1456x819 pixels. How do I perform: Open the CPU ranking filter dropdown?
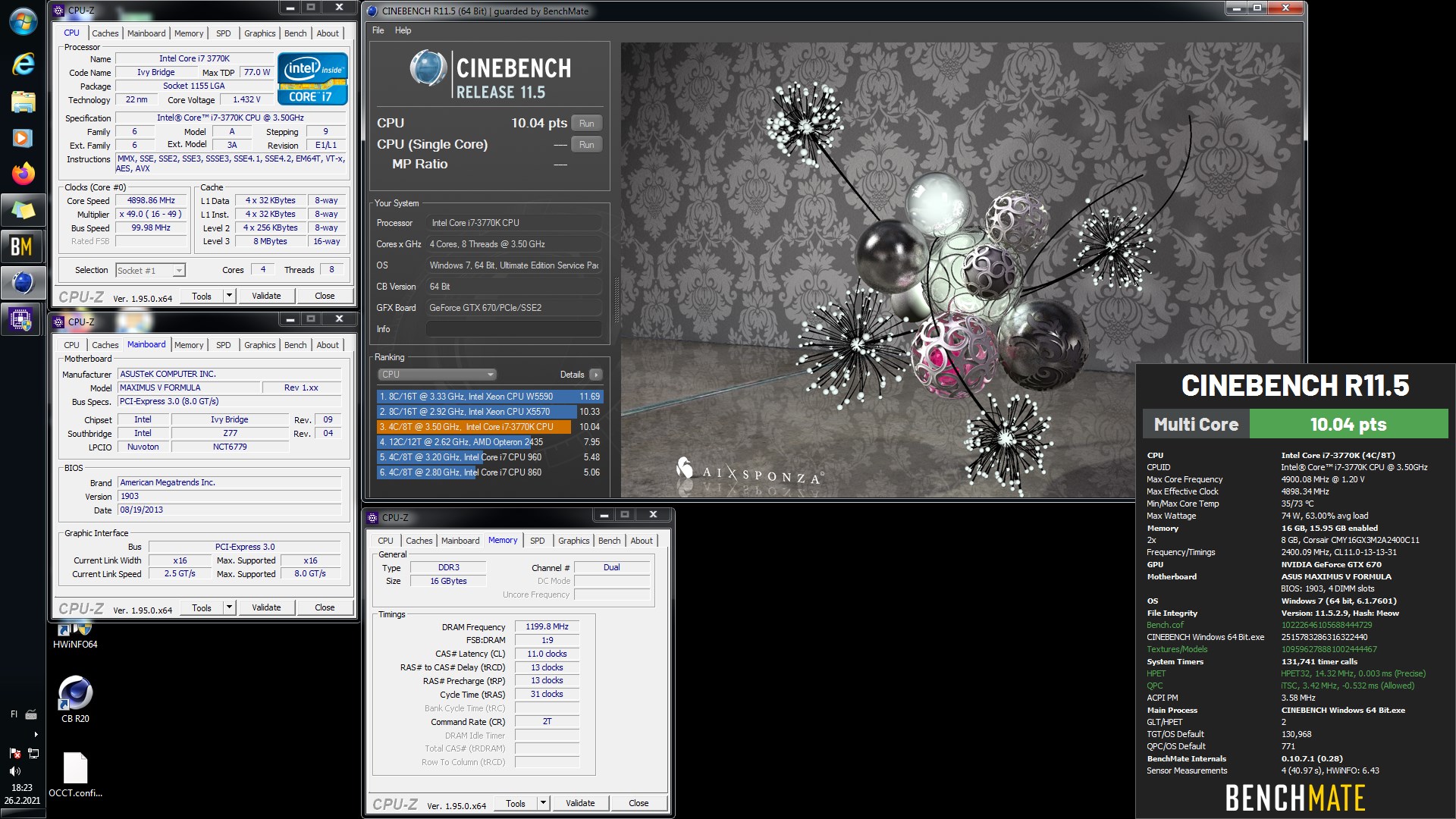(x=437, y=375)
